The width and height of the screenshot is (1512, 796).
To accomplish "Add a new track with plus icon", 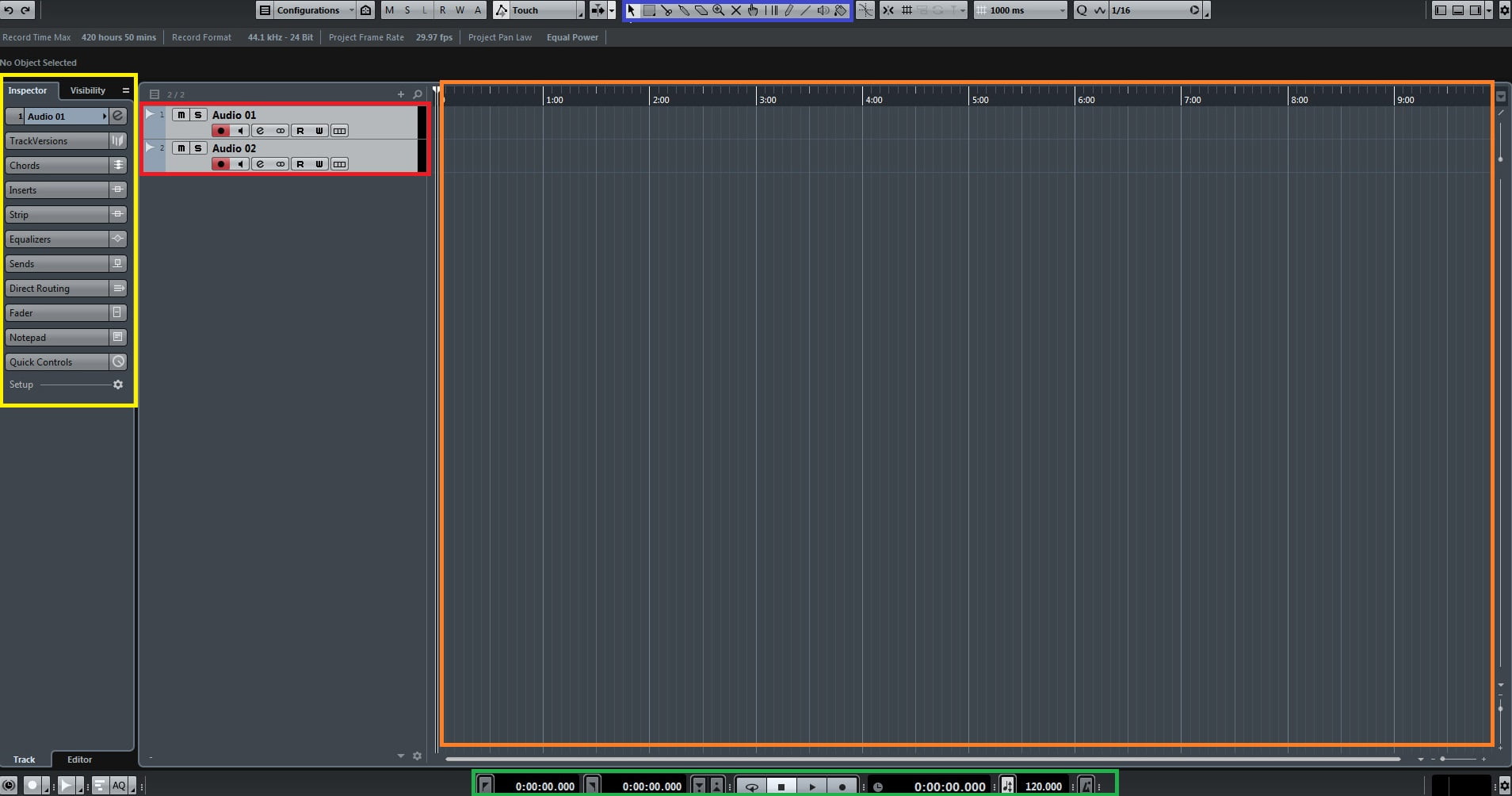I will tap(401, 94).
